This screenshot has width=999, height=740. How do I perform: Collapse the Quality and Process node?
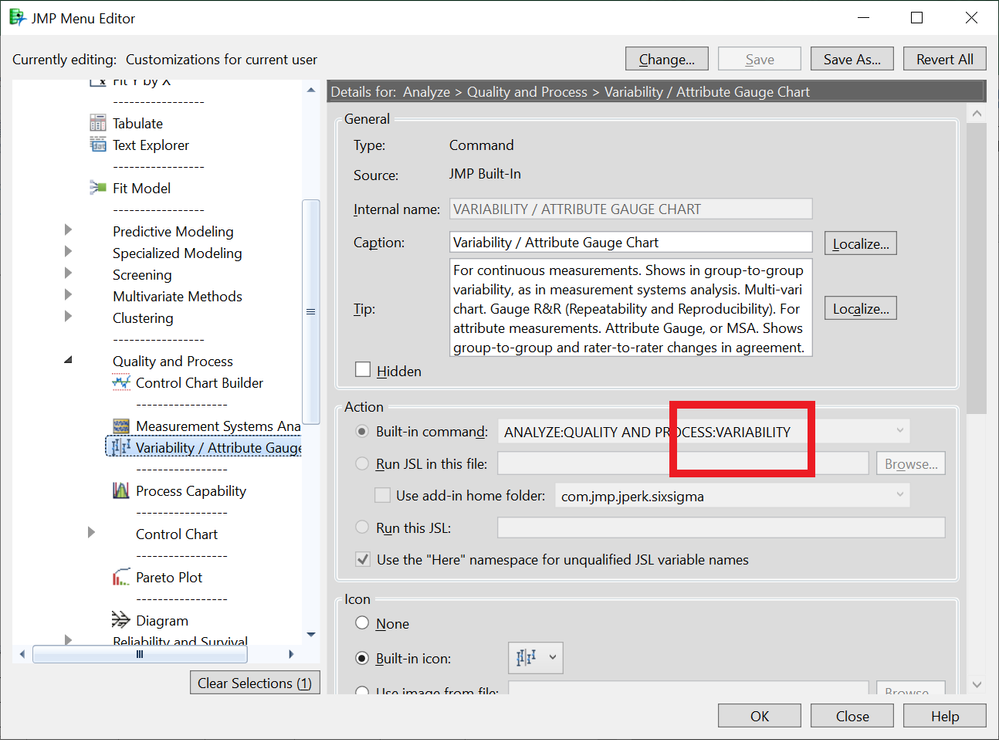[68, 360]
